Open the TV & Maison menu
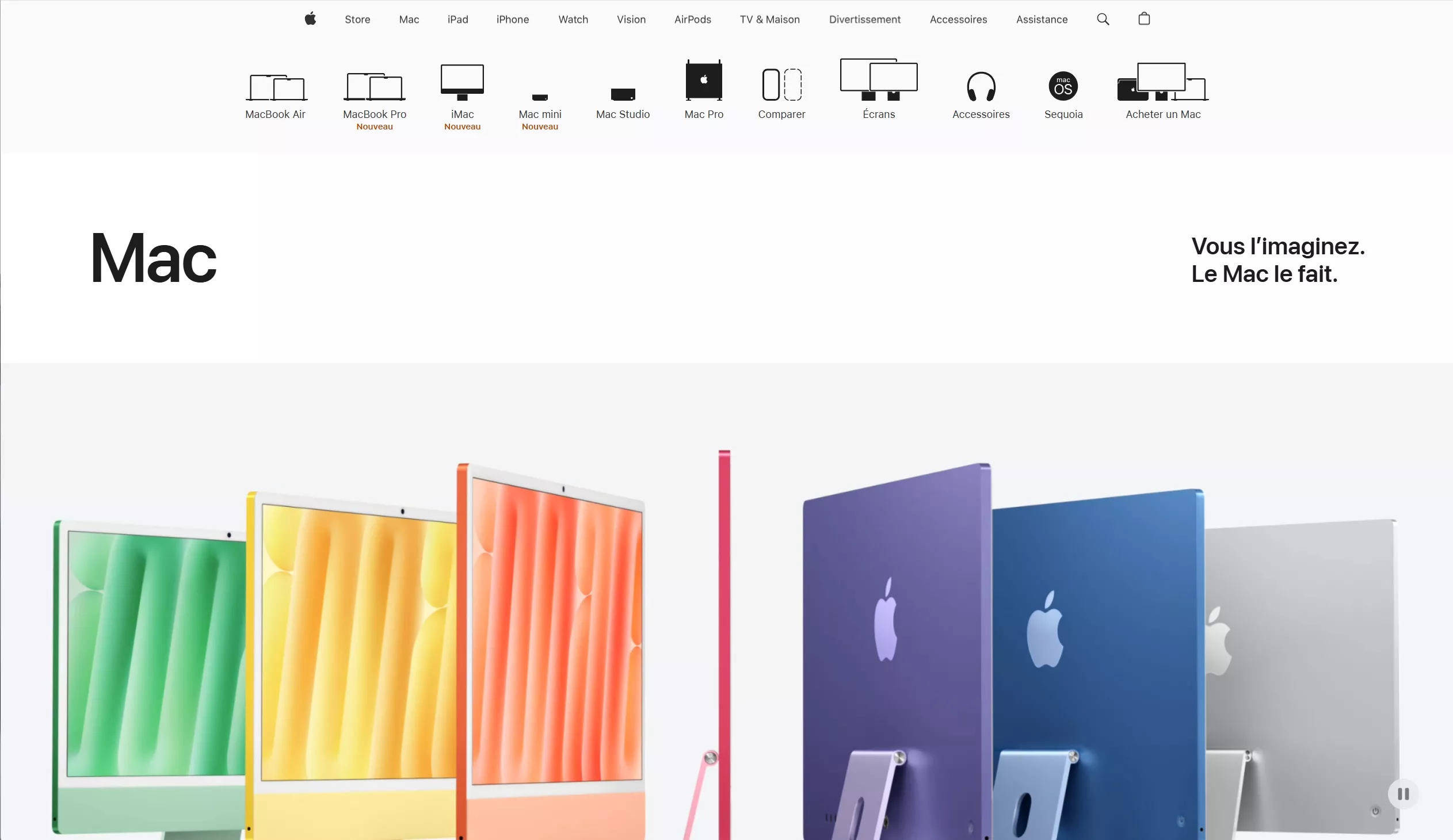The image size is (1453, 840). tap(769, 20)
